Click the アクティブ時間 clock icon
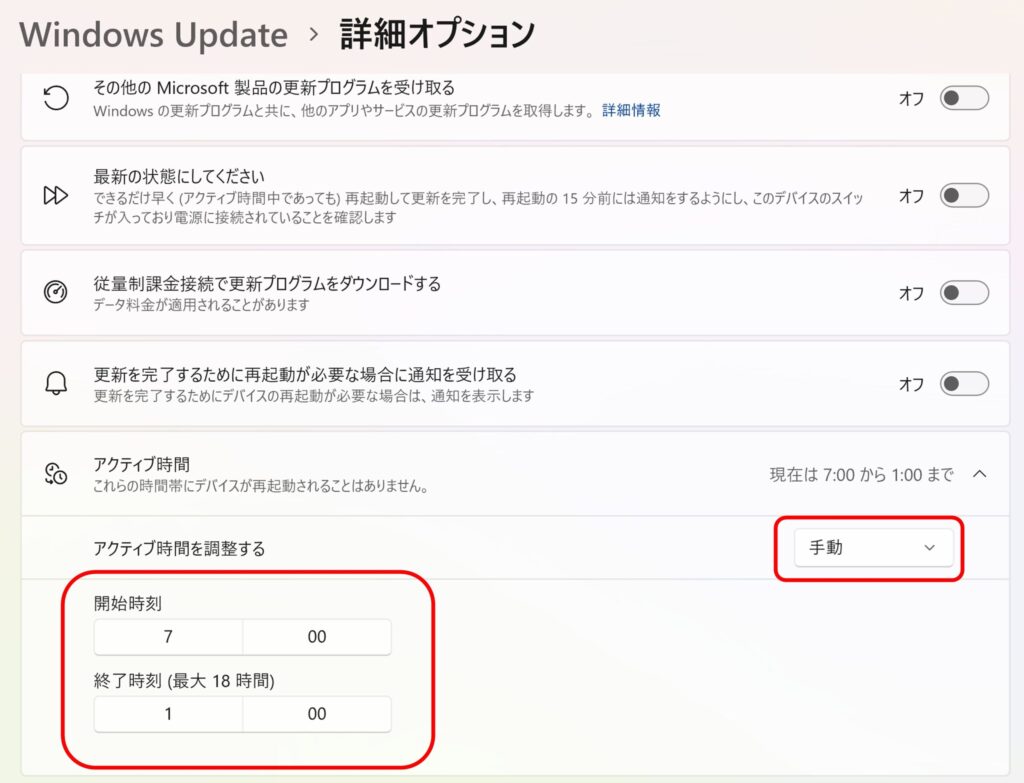The height and width of the screenshot is (783, 1024). pyautogui.click(x=56, y=473)
